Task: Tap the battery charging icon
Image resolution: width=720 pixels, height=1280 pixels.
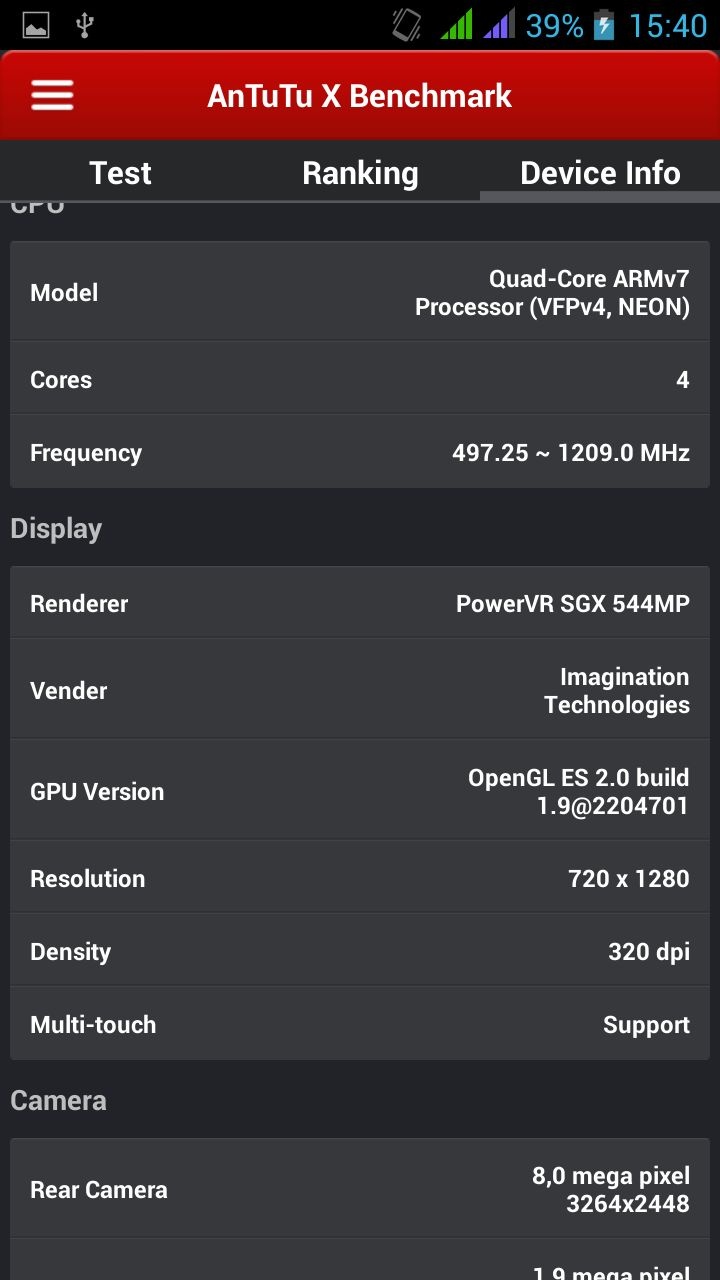Action: click(604, 25)
